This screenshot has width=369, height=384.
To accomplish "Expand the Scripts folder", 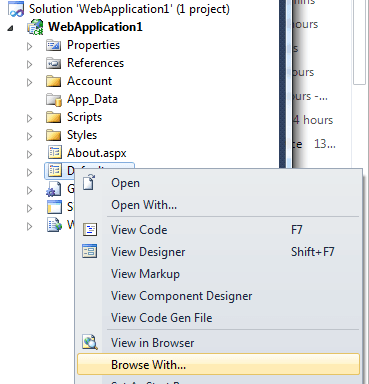I will click(30, 118).
